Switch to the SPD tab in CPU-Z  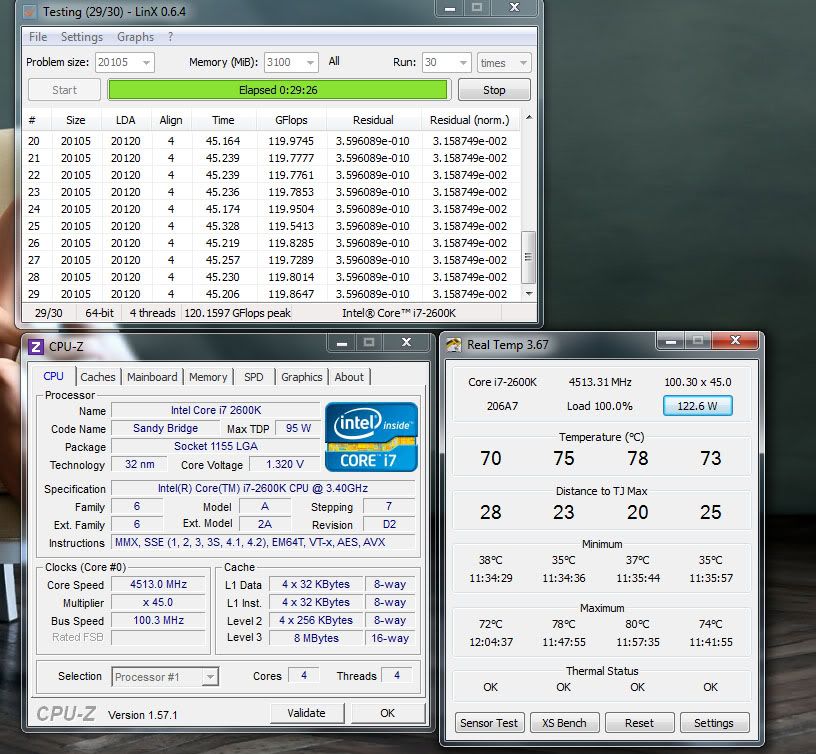(253, 377)
